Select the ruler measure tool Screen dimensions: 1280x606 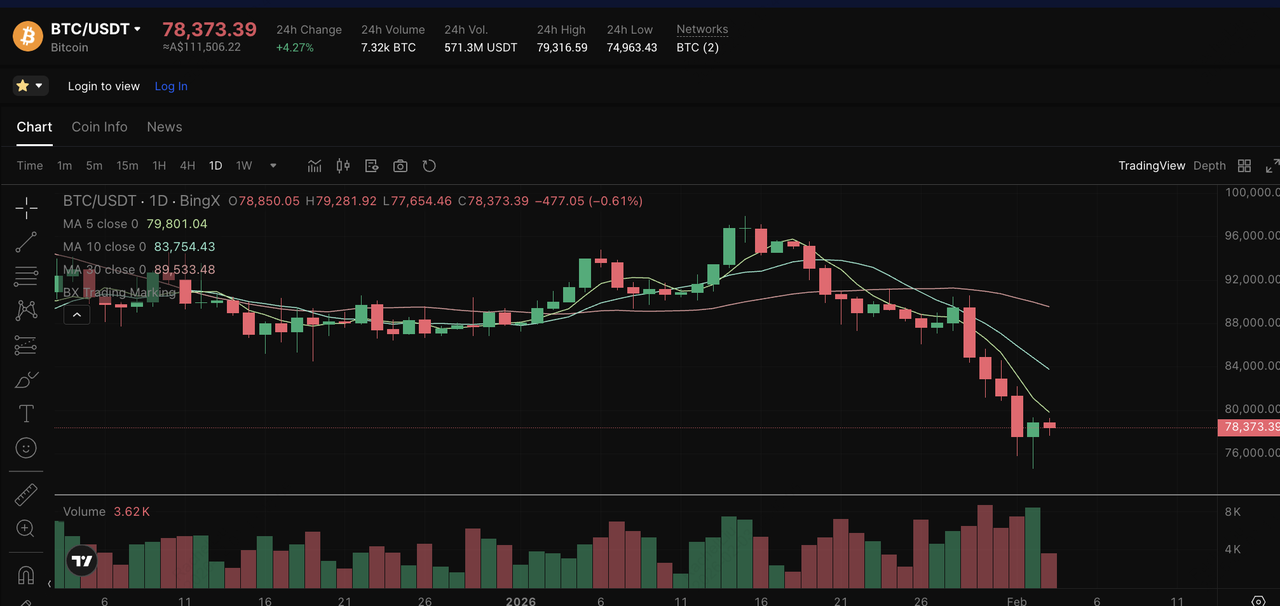[x=26, y=495]
